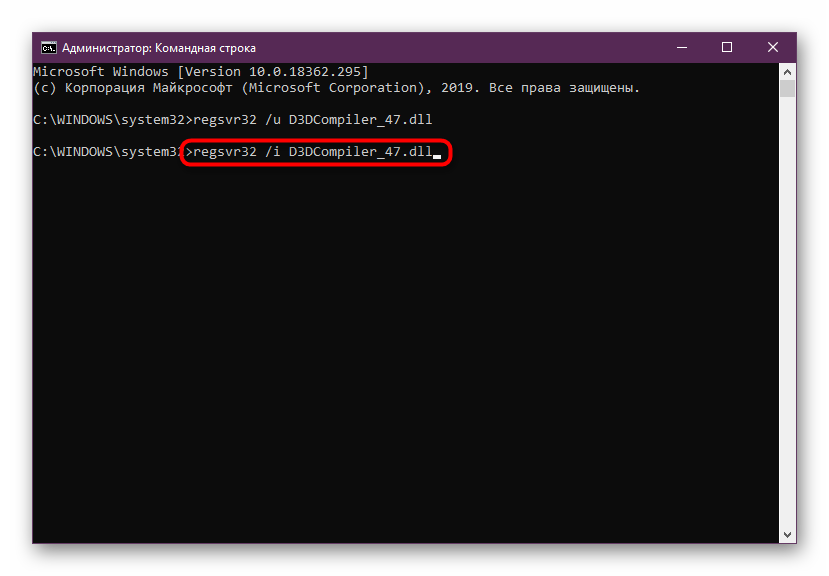Minimize the Command Prompt window
This screenshot has width=829, height=576.
coord(681,47)
